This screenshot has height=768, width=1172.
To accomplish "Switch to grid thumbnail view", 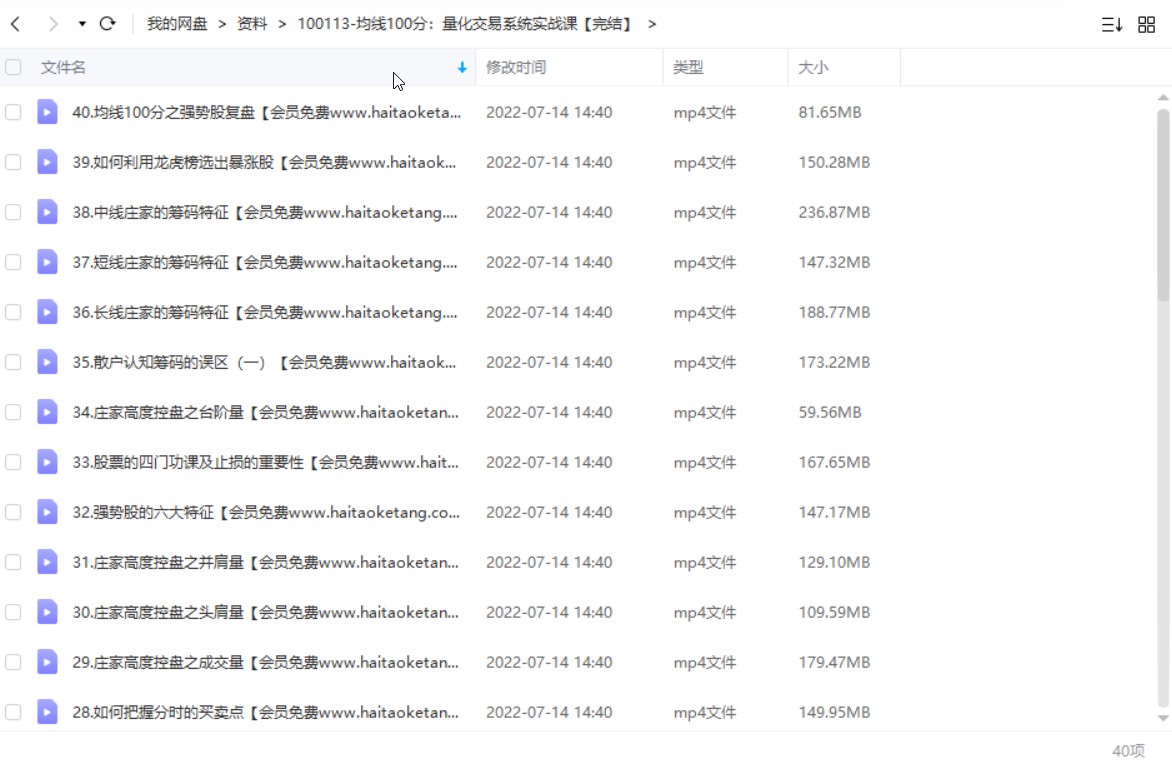I will tap(1147, 25).
